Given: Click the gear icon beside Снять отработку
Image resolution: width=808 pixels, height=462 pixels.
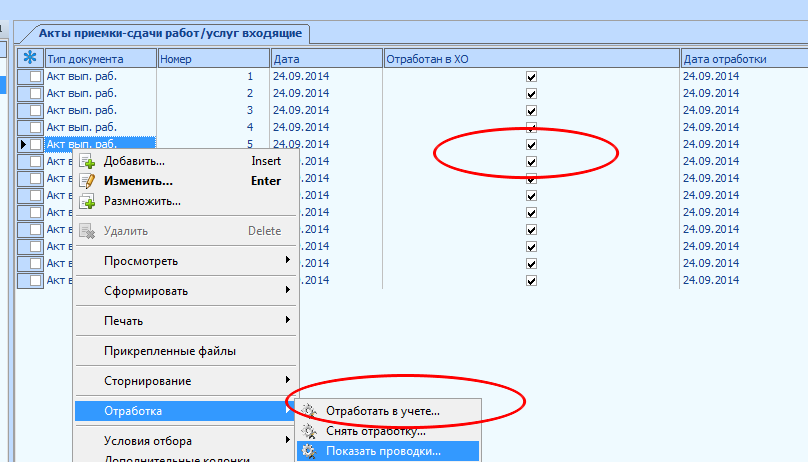Looking at the screenshot, I should [x=310, y=431].
